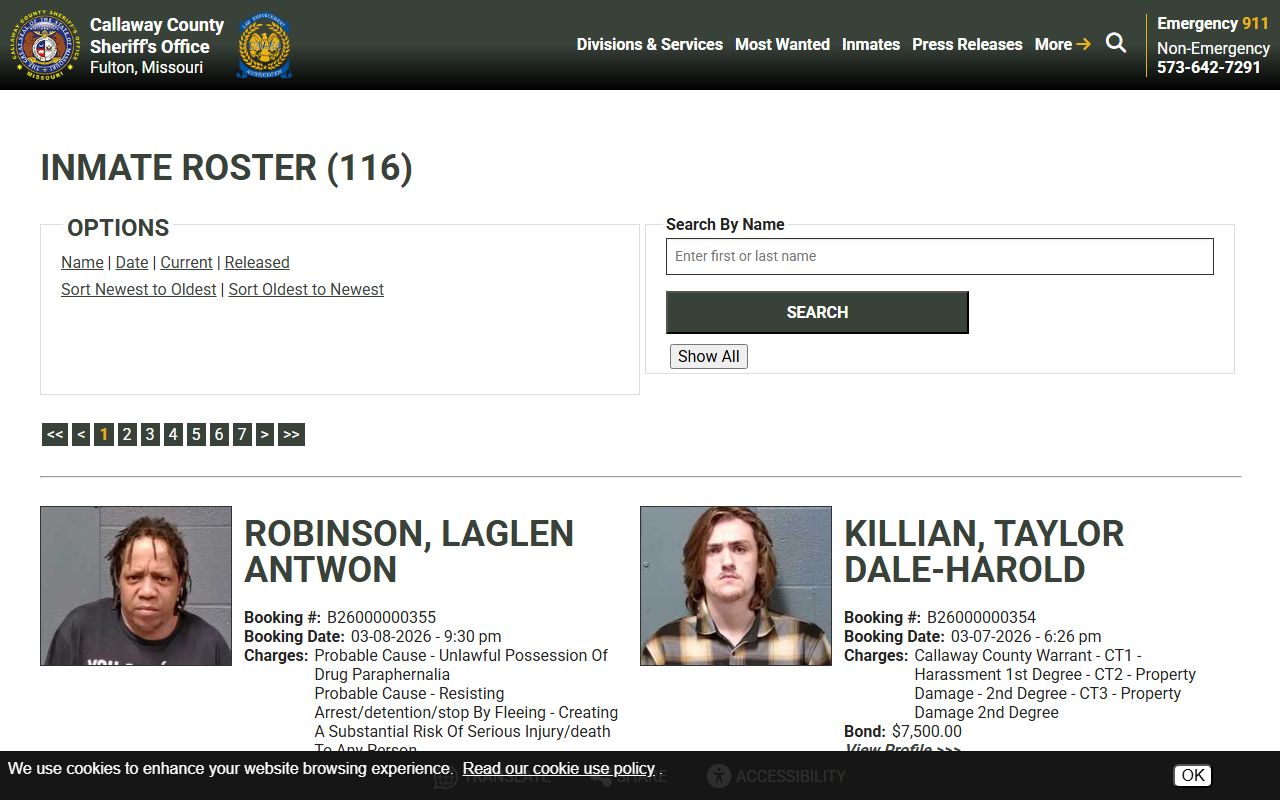This screenshot has height=800, width=1280.
Task: Sort the roster by Date
Action: 132,262
